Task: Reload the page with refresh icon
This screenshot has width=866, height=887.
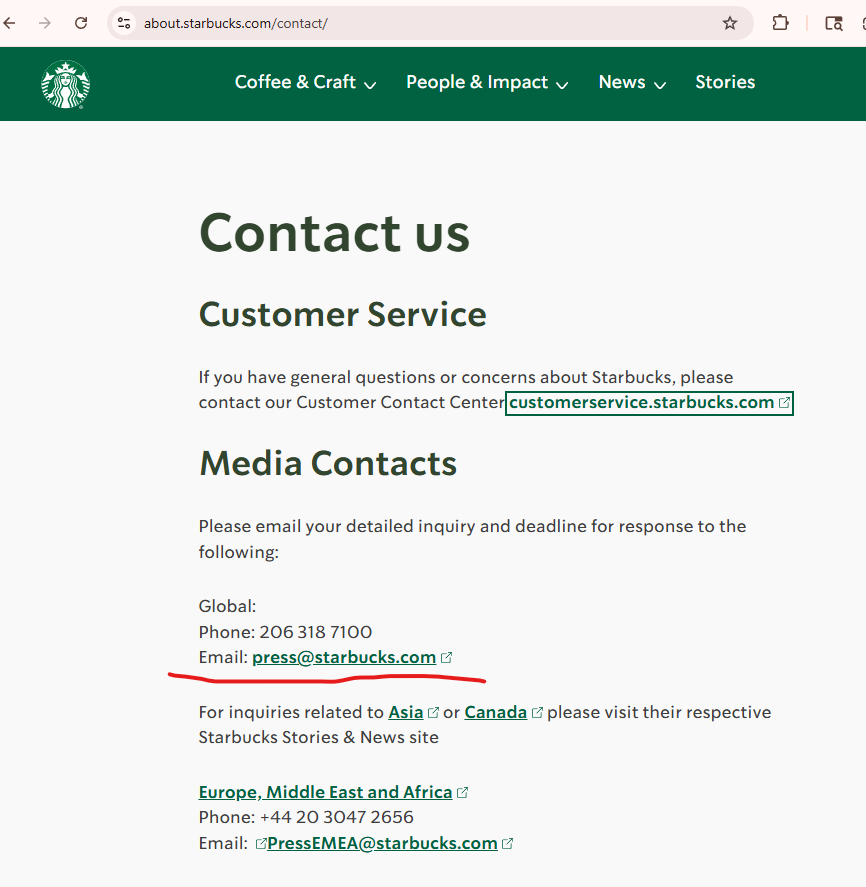Action: pyautogui.click(x=81, y=23)
